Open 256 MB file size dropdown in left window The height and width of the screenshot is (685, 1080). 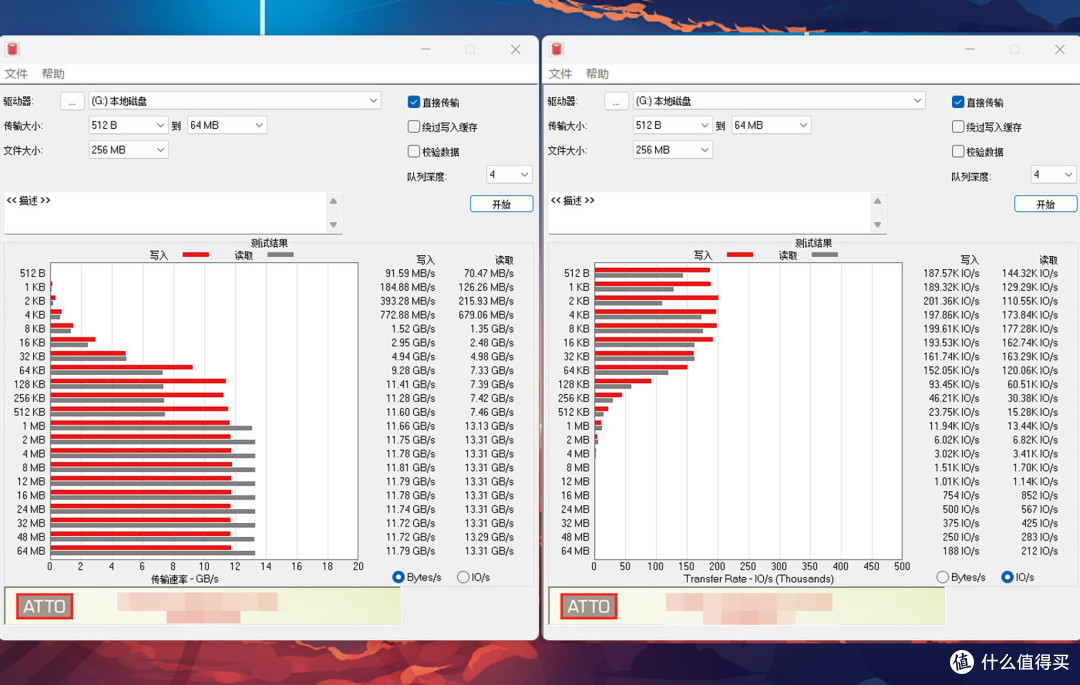(128, 150)
